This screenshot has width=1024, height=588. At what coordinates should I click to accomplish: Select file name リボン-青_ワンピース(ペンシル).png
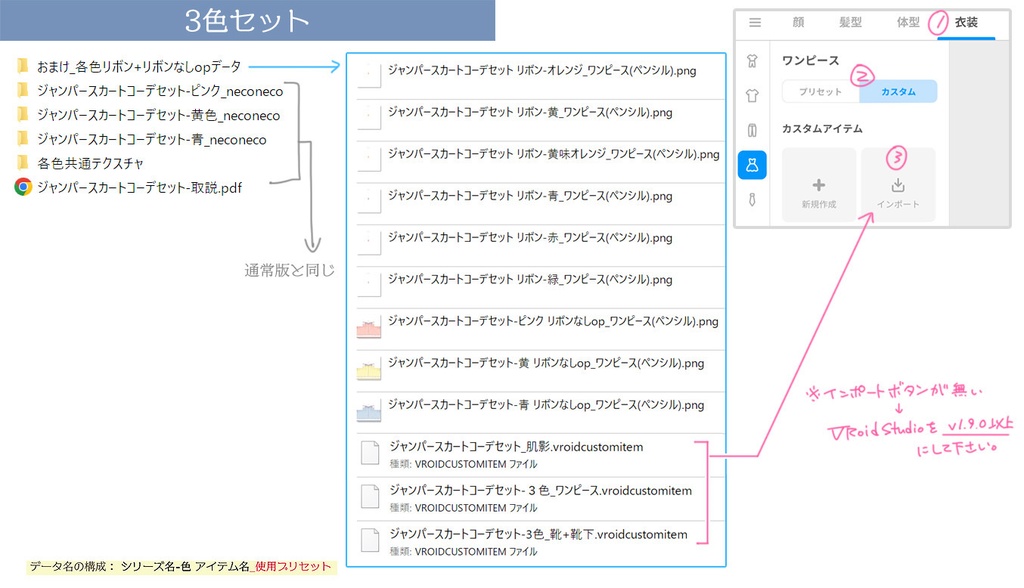[530, 196]
